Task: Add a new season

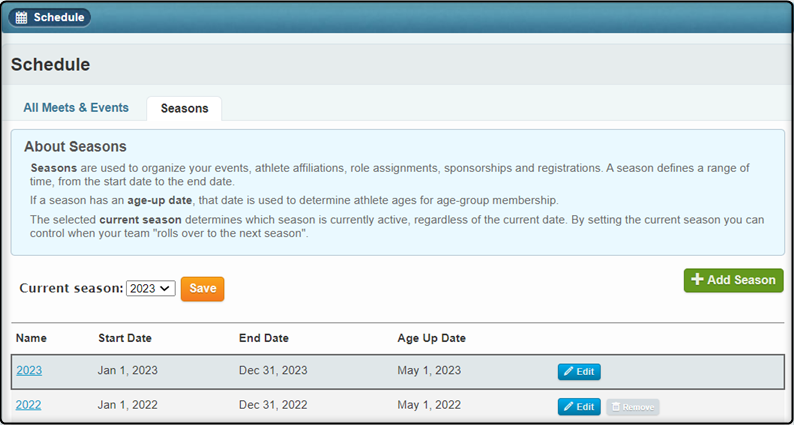Action: (x=733, y=280)
